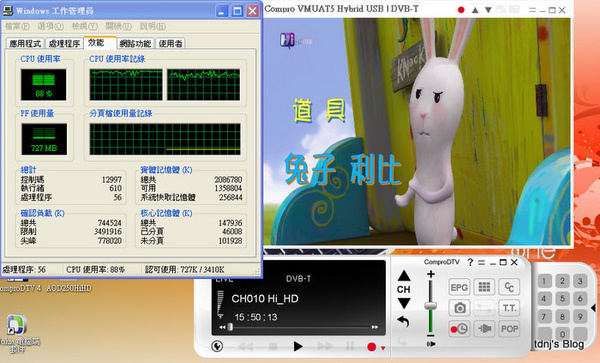Open the 關機(U) menu in Task Manager
This screenshot has height=363, width=600.
pyautogui.click(x=118, y=26)
